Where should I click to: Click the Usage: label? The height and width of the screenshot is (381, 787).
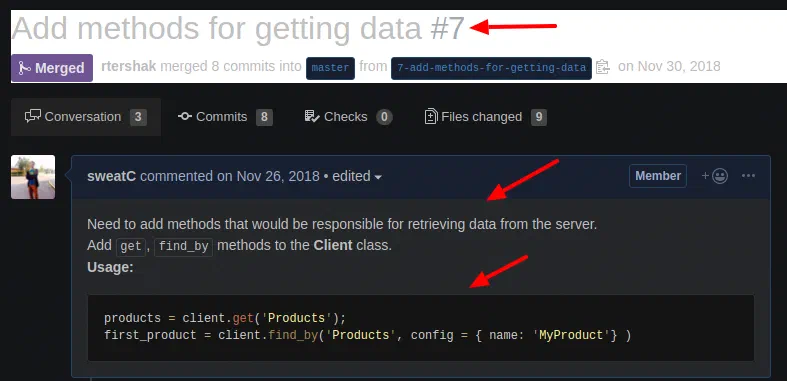pos(110,267)
